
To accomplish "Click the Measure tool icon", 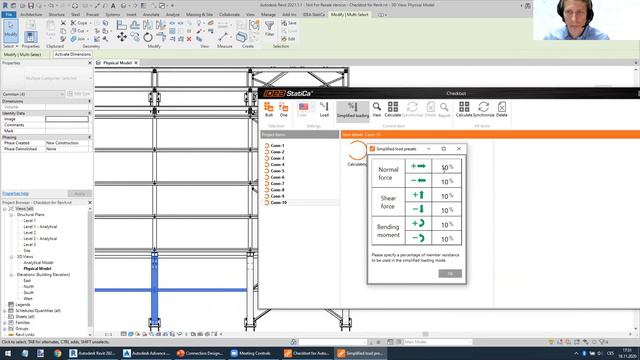I will [223, 37].
